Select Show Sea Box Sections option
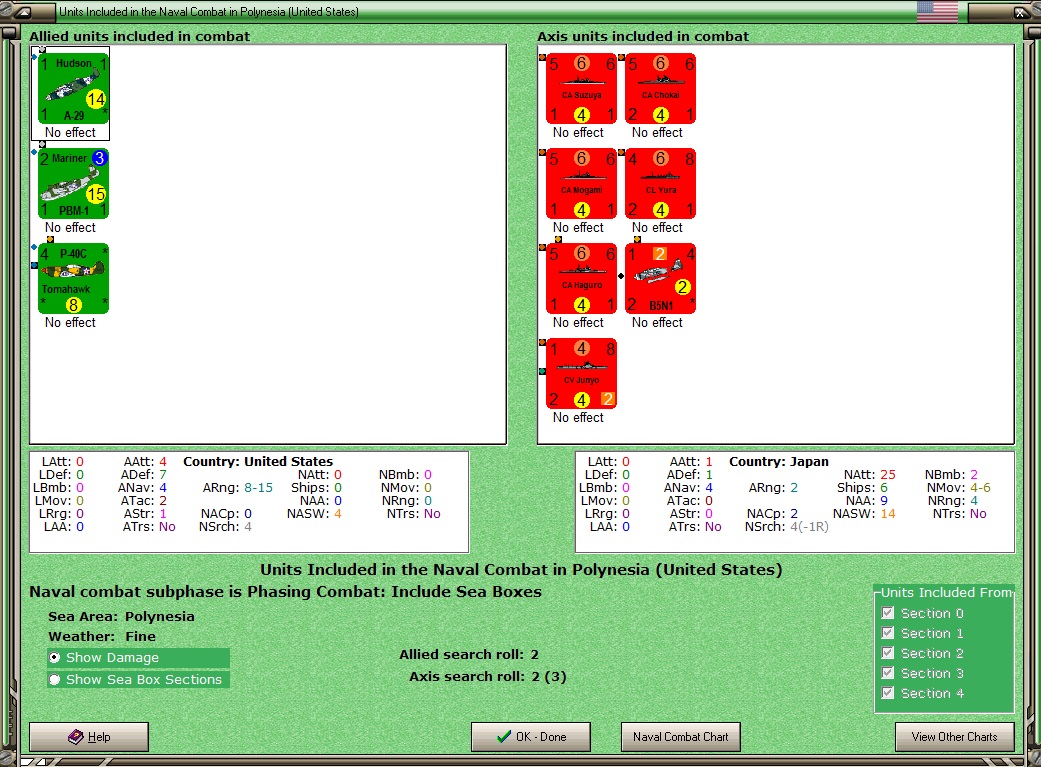 pos(138,679)
